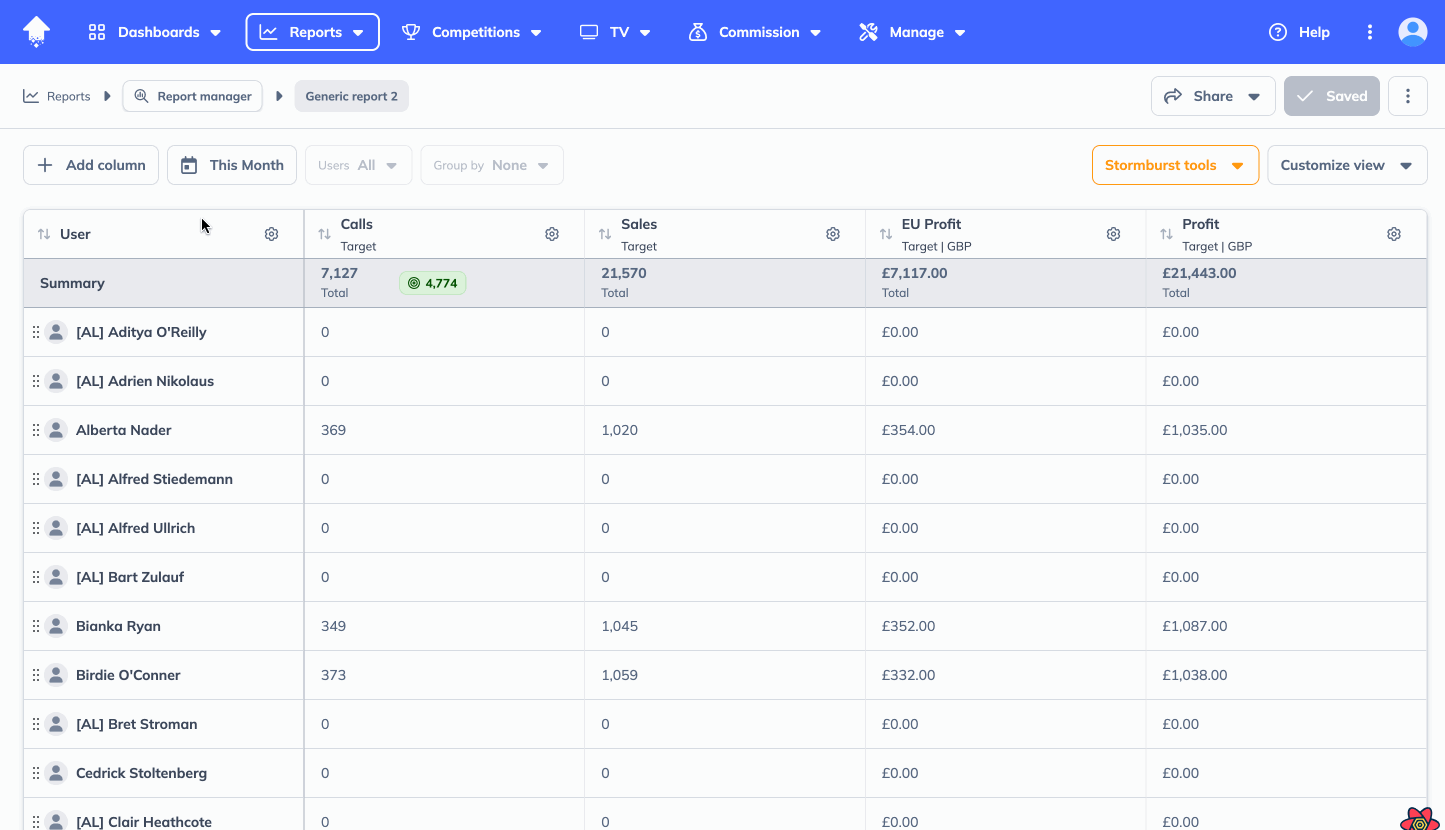This screenshot has height=830, width=1445.
Task: Expand the Stormburst tools dropdown
Action: click(1174, 165)
